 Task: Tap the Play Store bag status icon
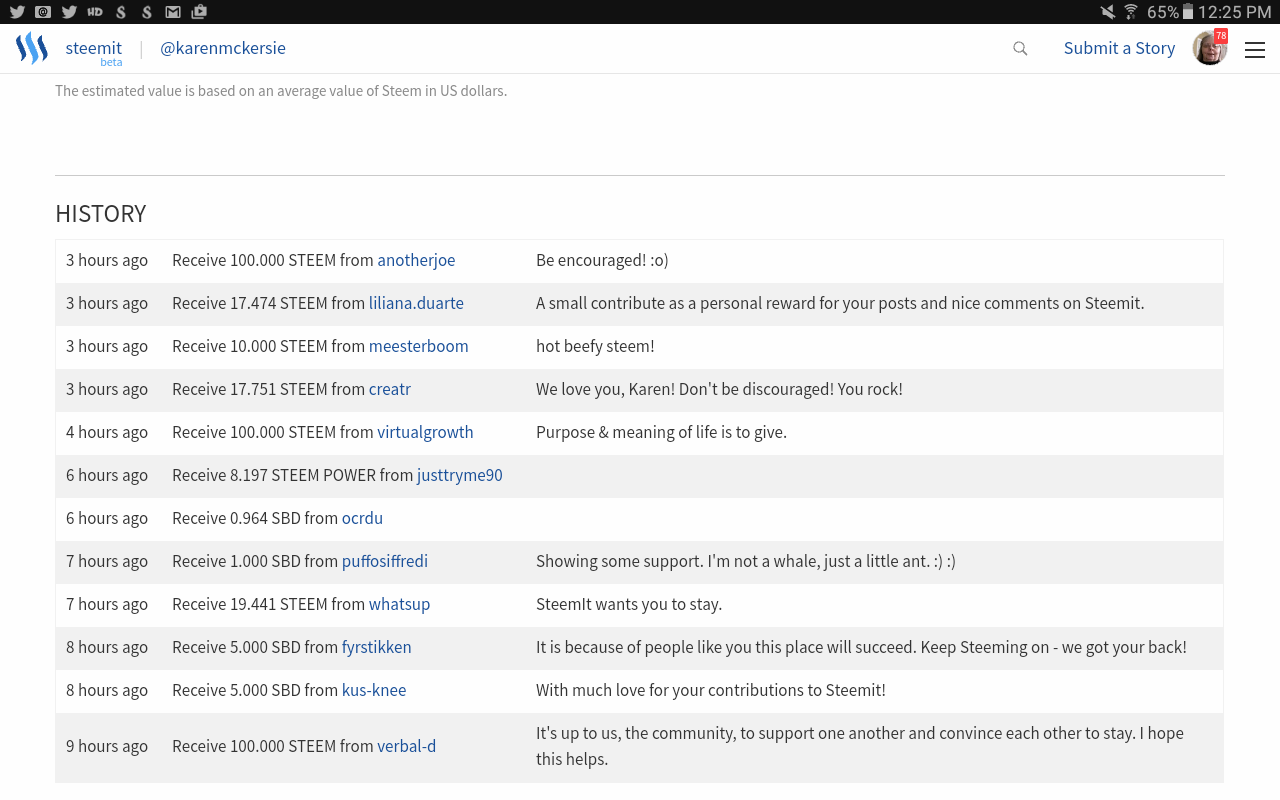(x=199, y=12)
